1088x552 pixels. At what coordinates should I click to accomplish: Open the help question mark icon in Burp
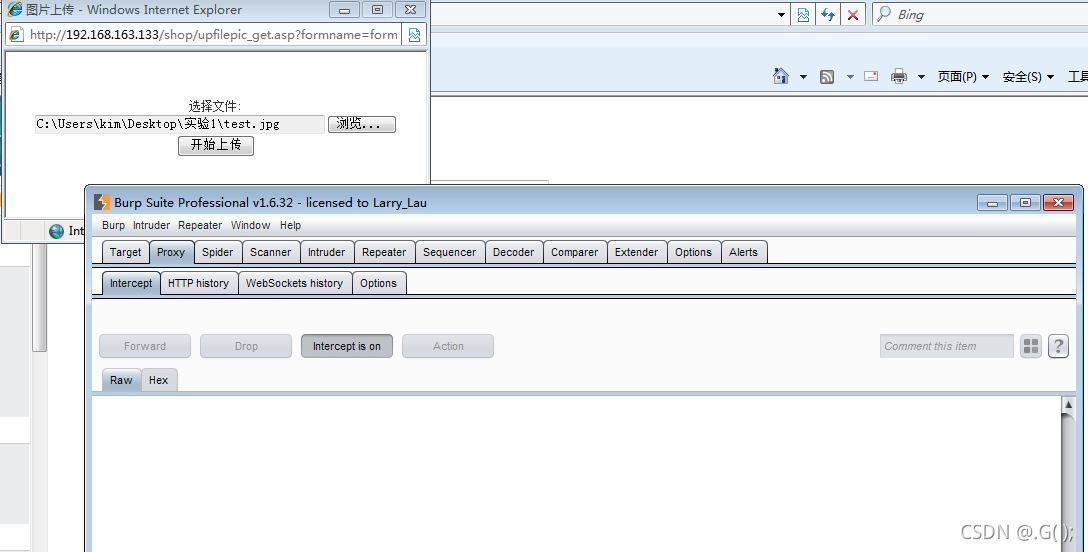click(1058, 346)
